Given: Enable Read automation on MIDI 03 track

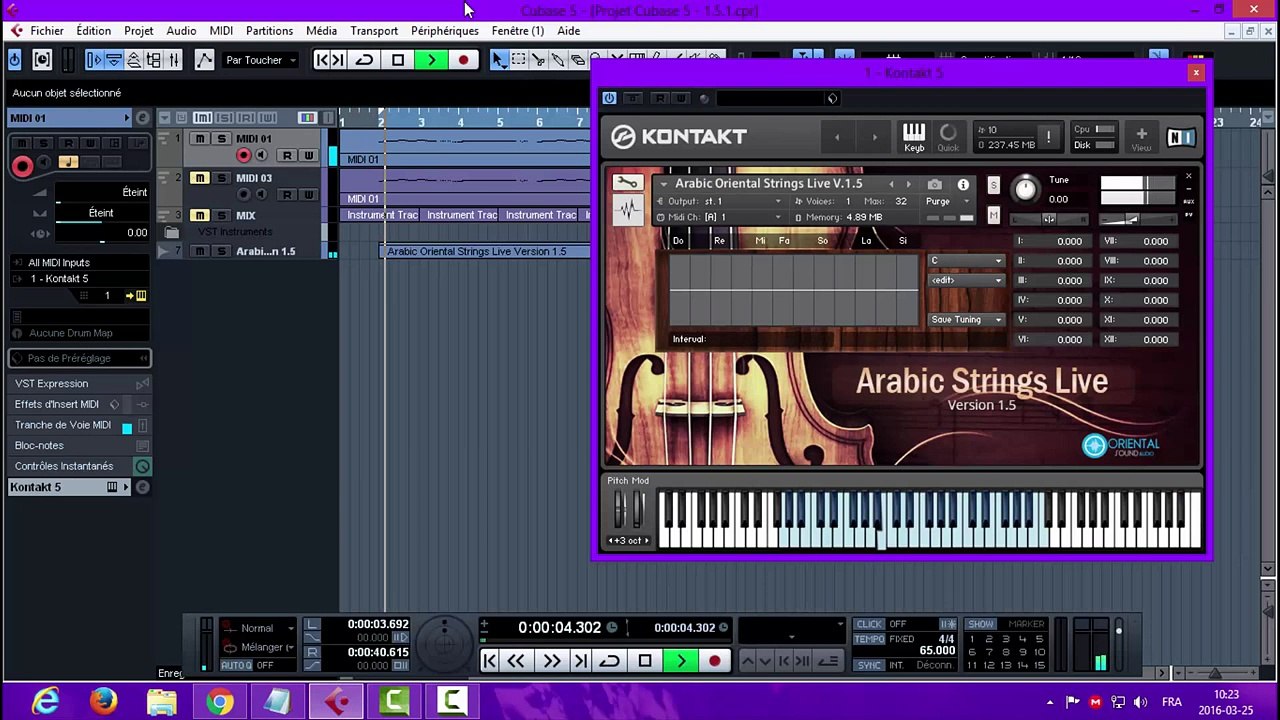Looking at the screenshot, I should (287, 194).
